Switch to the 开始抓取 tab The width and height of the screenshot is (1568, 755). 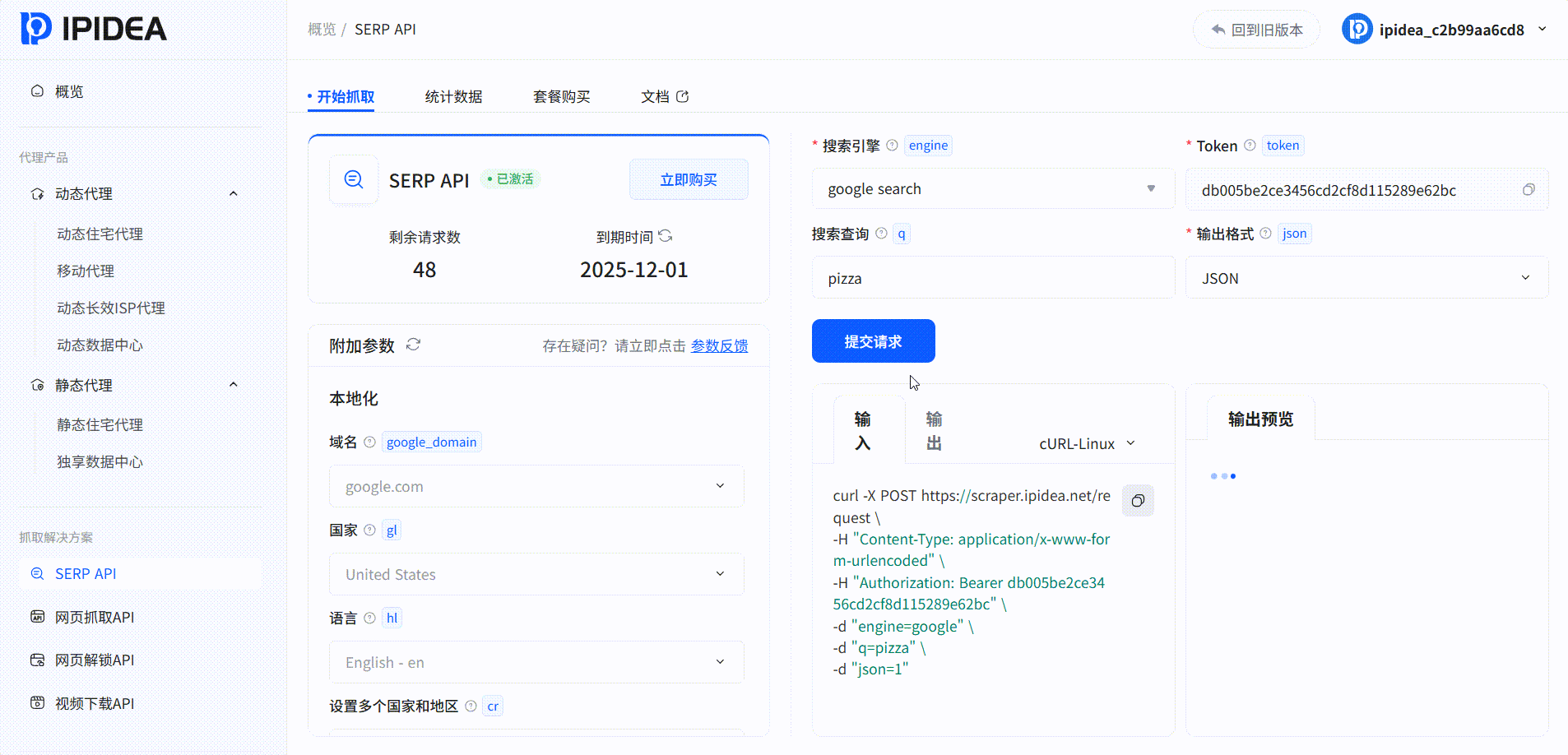point(346,97)
